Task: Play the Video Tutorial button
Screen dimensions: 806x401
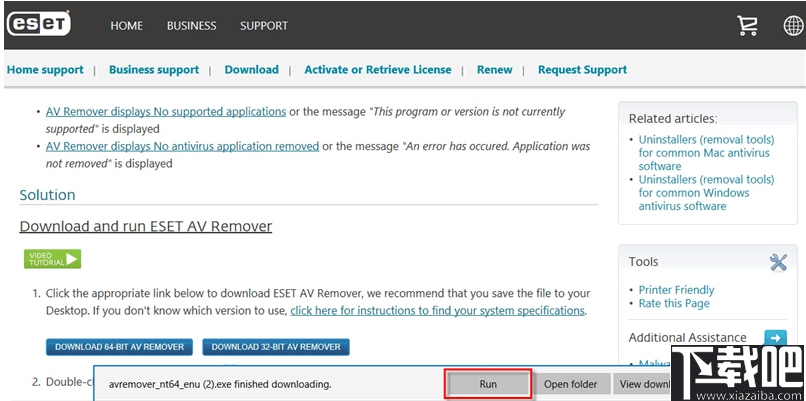Action: pos(52,259)
